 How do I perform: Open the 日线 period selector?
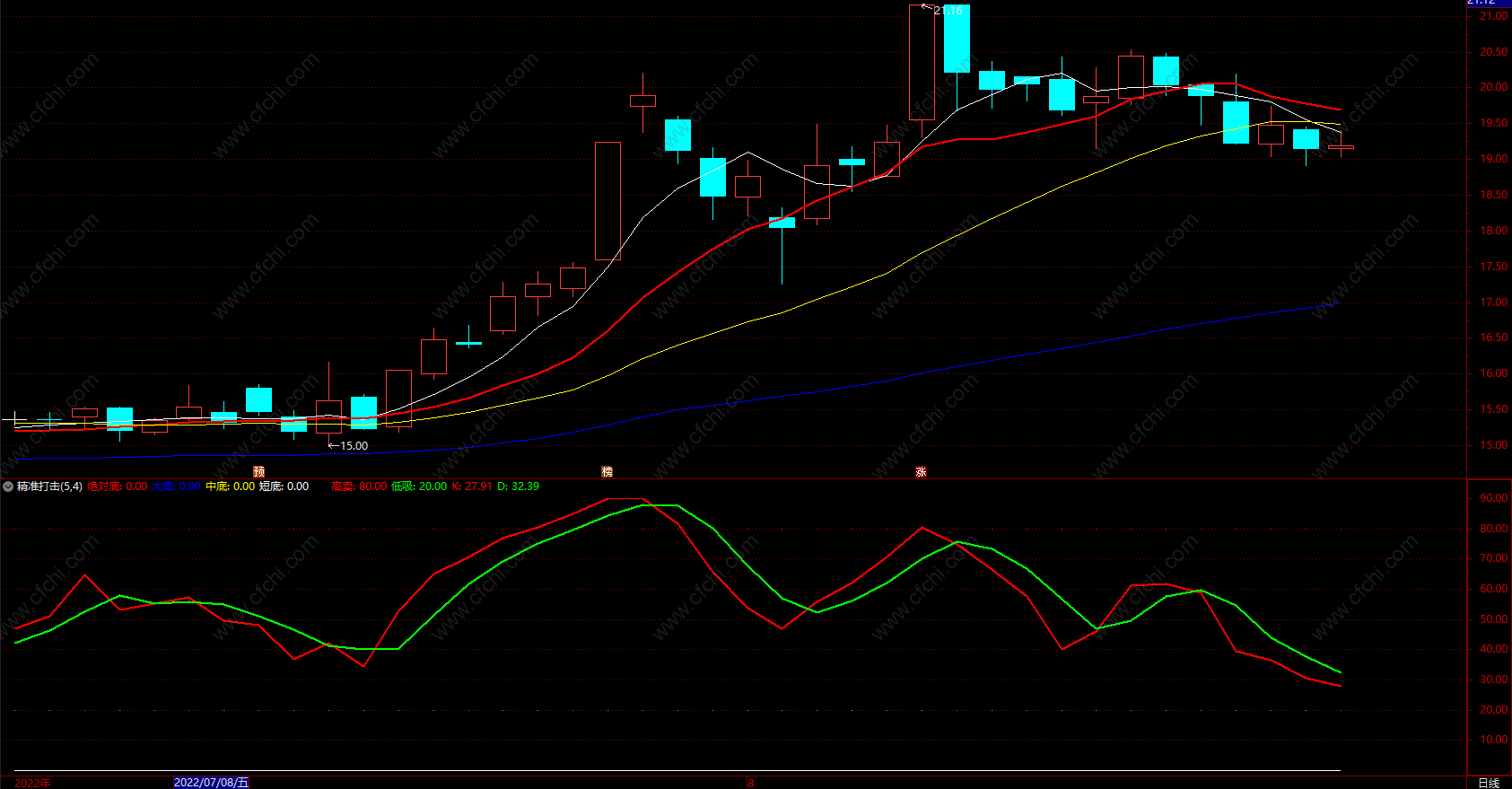(x=1489, y=783)
